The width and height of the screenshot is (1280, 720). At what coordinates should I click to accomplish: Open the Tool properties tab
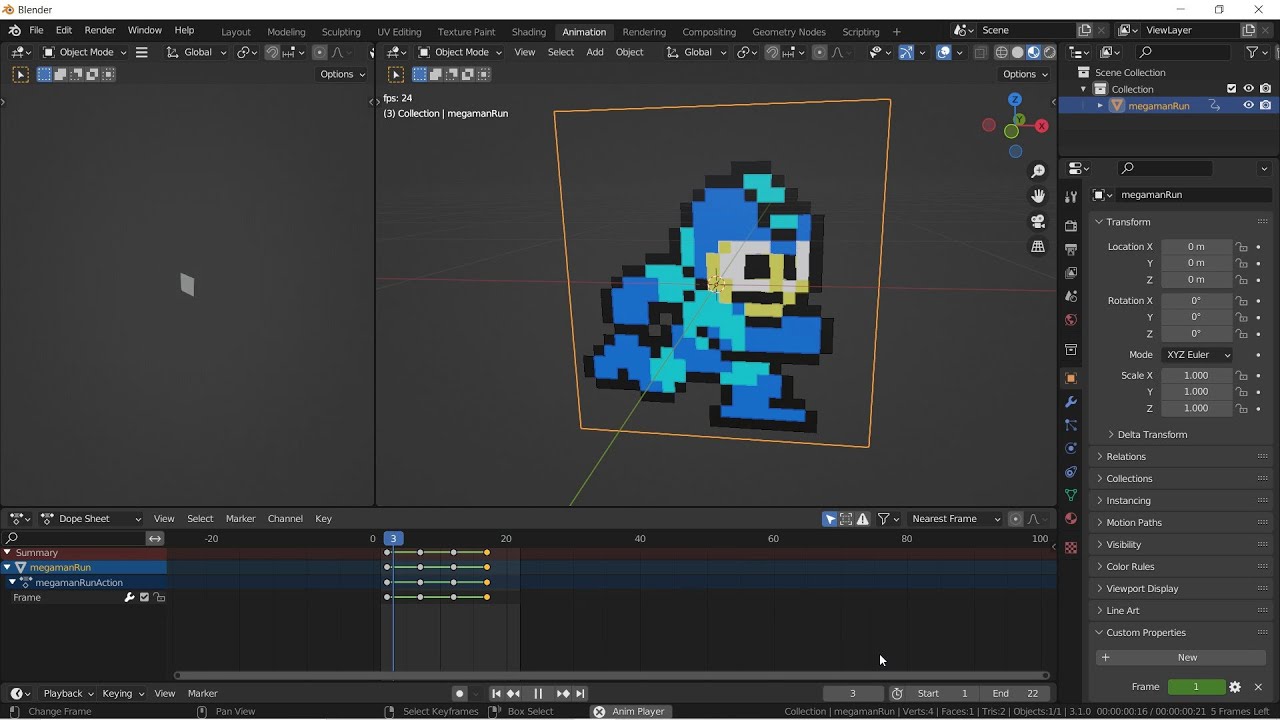point(1071,196)
